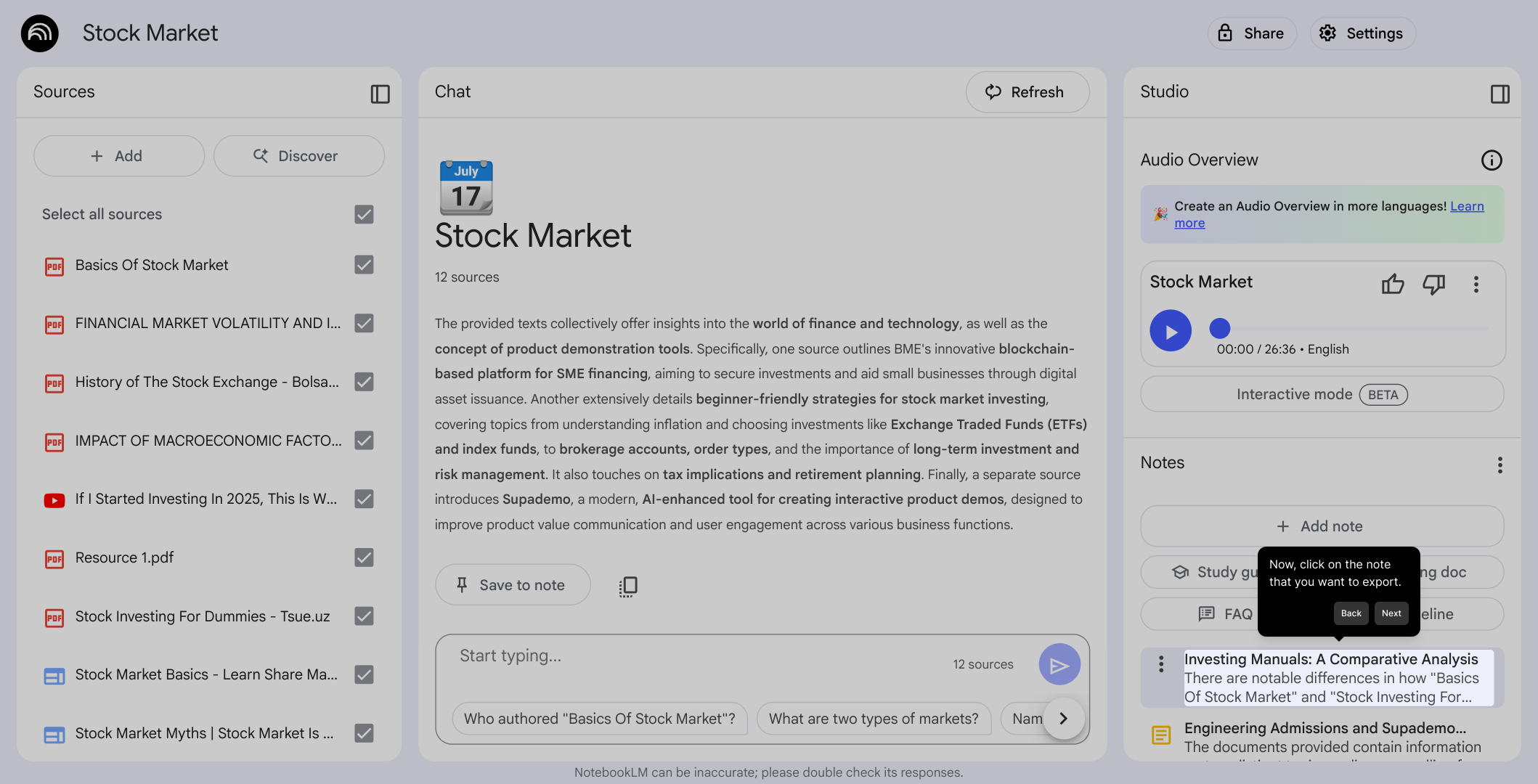
Task: Show more suggested questions with chevron
Action: coord(1063,719)
